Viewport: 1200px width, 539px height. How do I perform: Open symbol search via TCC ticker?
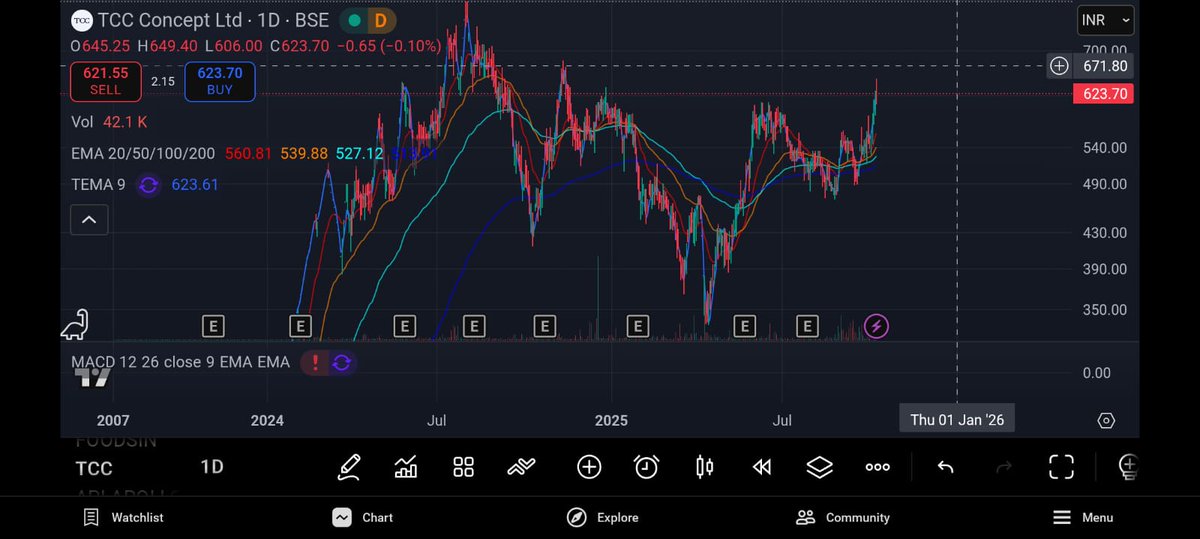(94, 468)
